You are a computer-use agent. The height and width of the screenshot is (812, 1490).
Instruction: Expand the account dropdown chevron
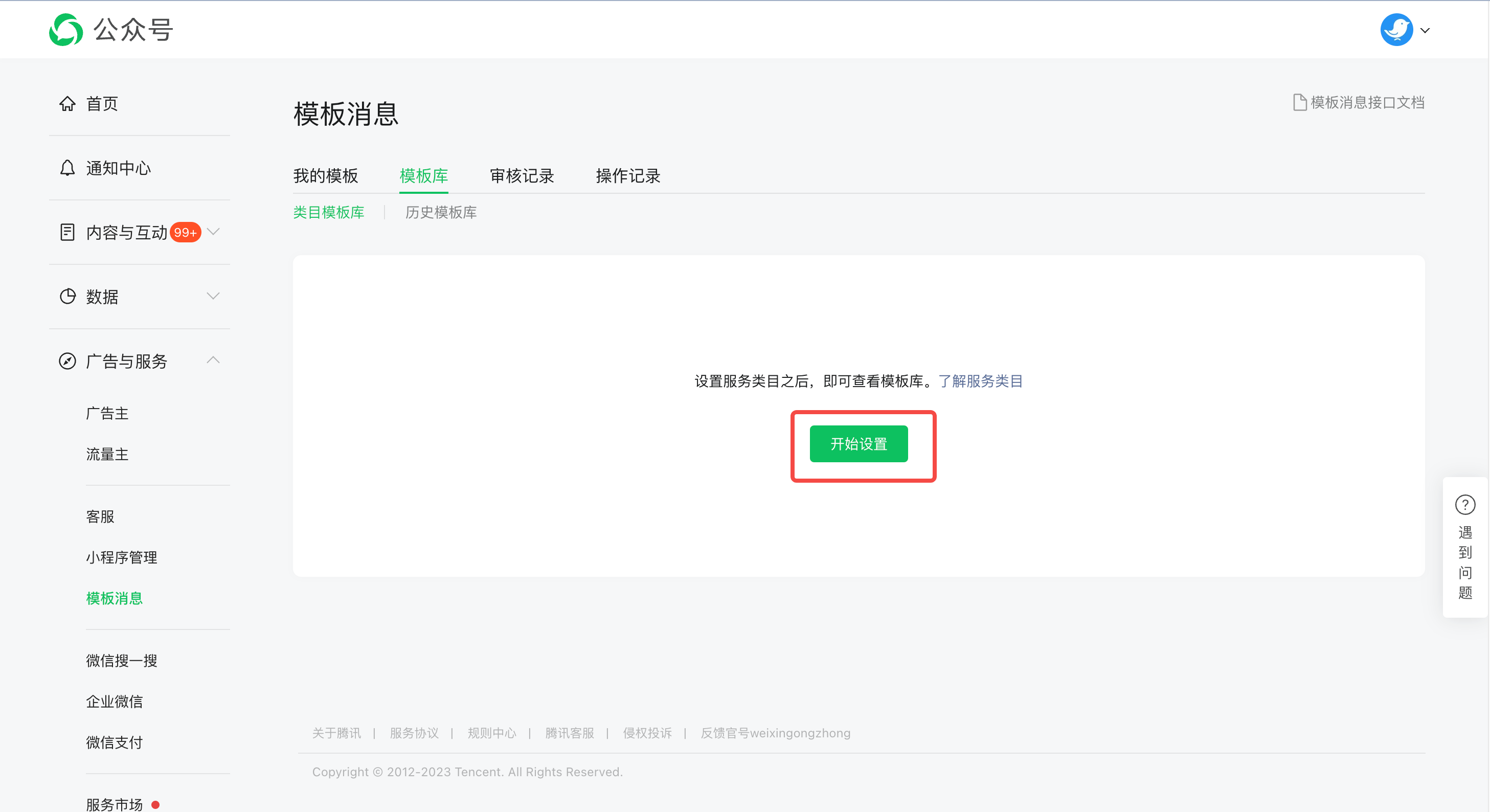(1425, 30)
